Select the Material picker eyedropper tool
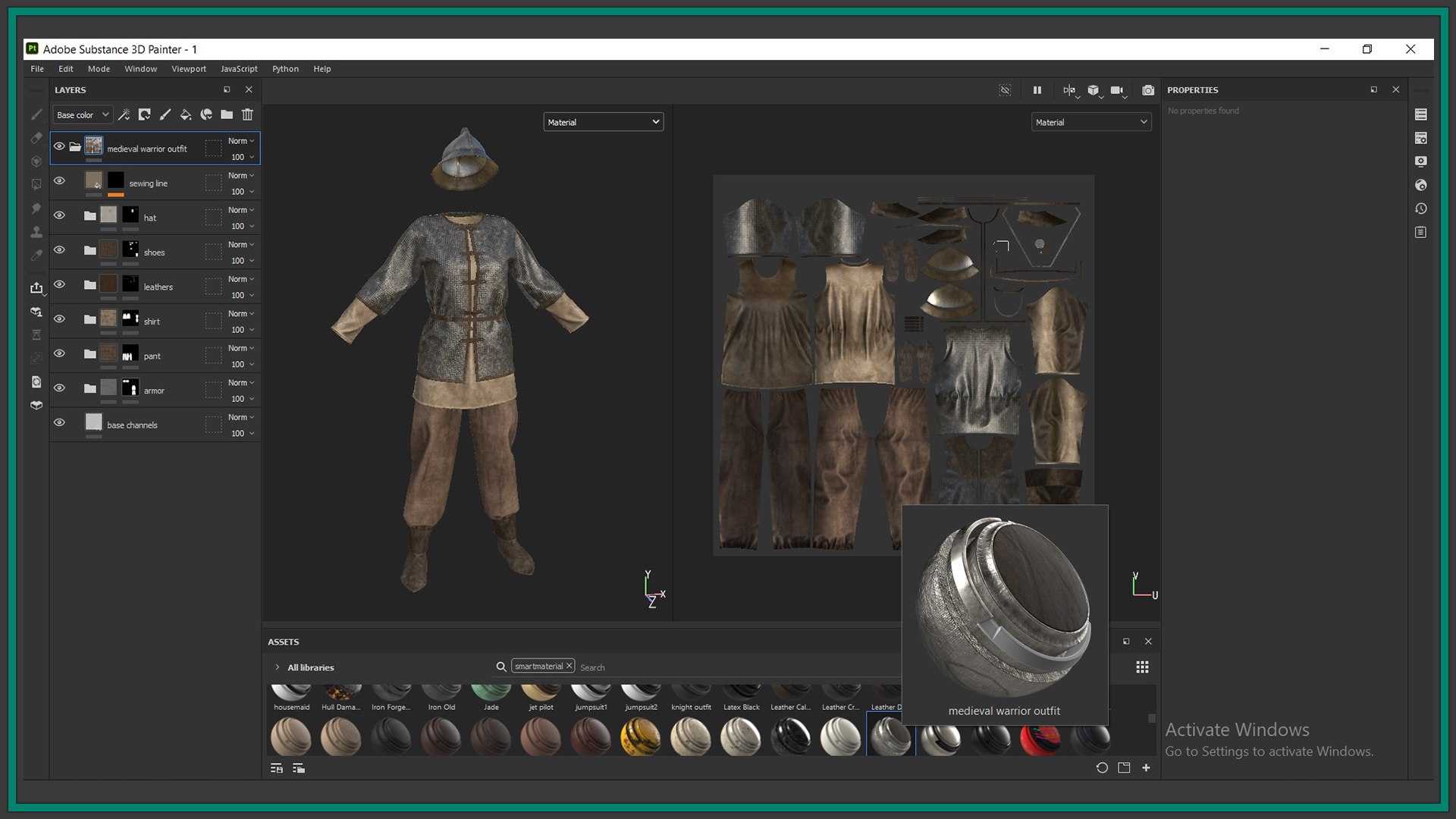The height and width of the screenshot is (819, 1456). pyautogui.click(x=36, y=256)
